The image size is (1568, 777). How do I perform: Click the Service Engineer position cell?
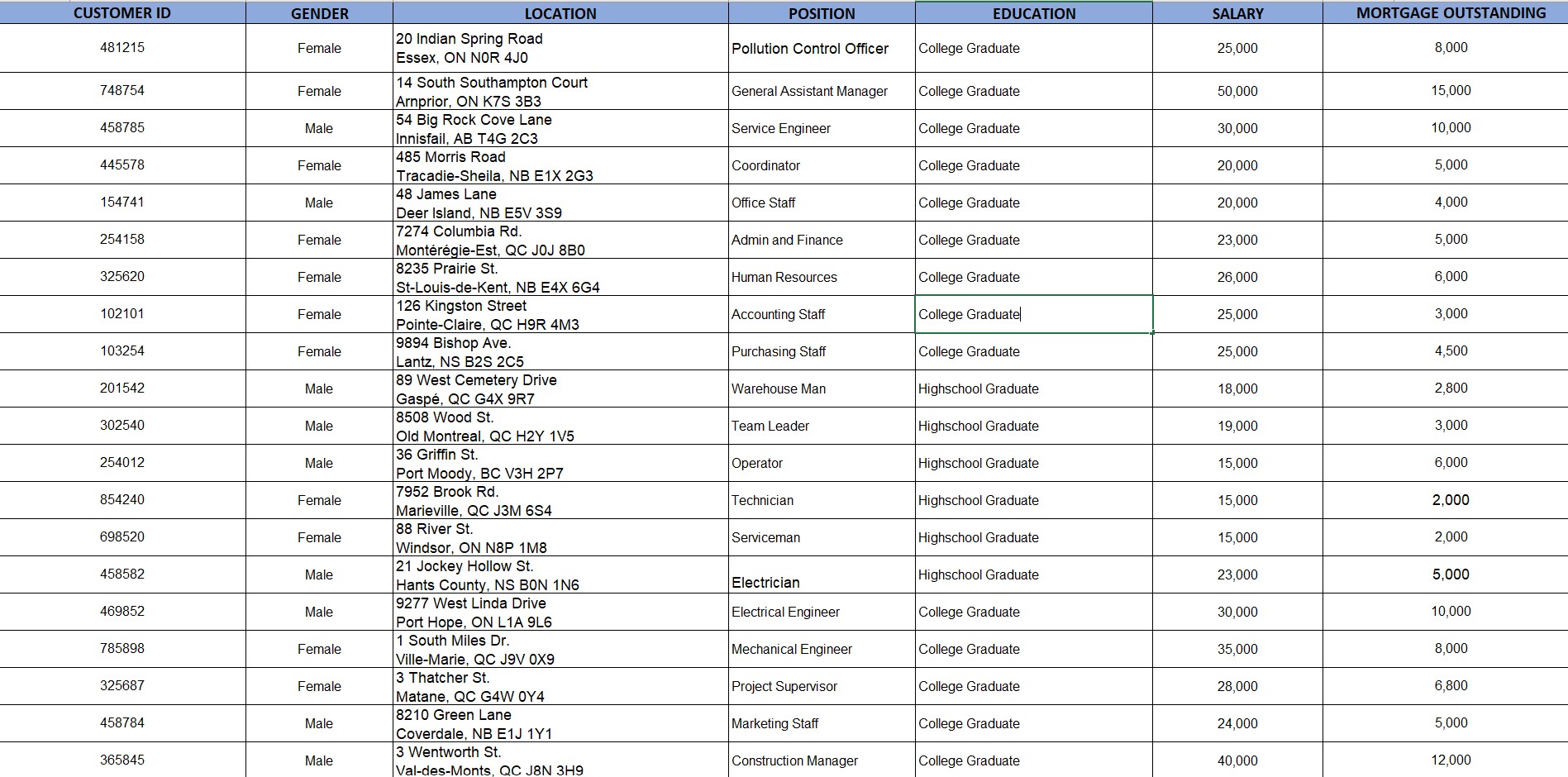coord(822,128)
